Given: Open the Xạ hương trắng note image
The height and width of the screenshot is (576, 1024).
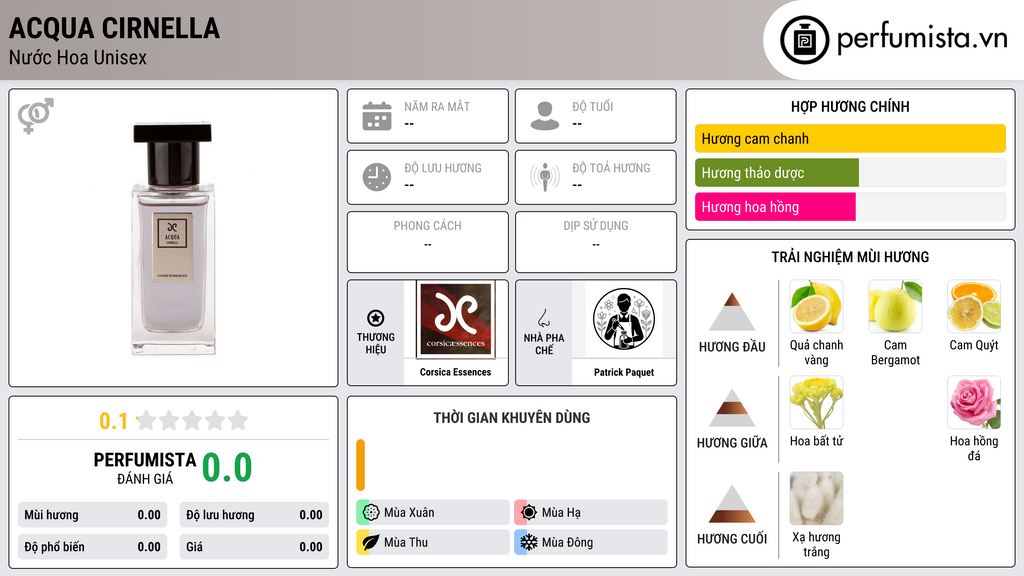Looking at the screenshot, I should click(816, 498).
